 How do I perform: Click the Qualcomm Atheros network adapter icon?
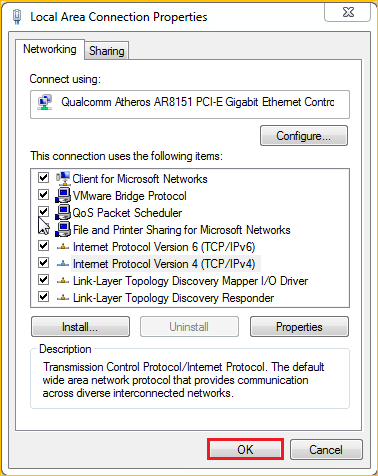click(x=45, y=102)
